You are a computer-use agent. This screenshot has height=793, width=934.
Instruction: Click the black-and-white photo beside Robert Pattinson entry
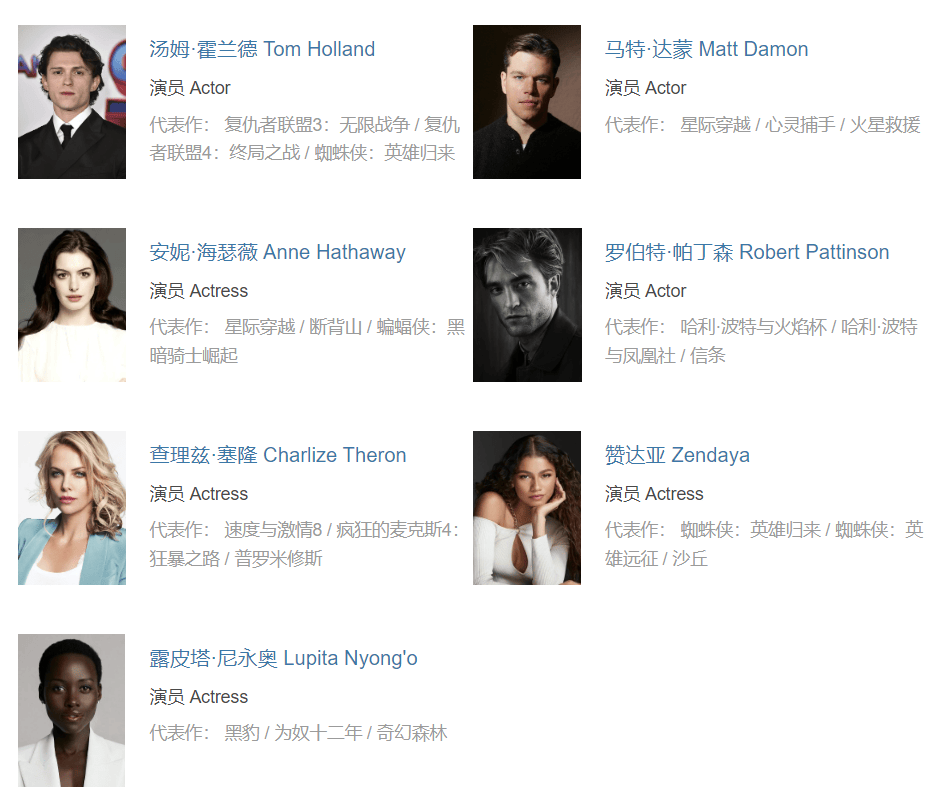point(527,305)
